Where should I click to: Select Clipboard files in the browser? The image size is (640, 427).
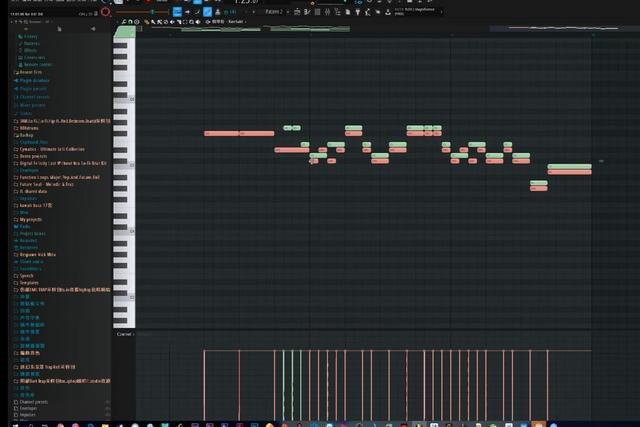point(31,142)
